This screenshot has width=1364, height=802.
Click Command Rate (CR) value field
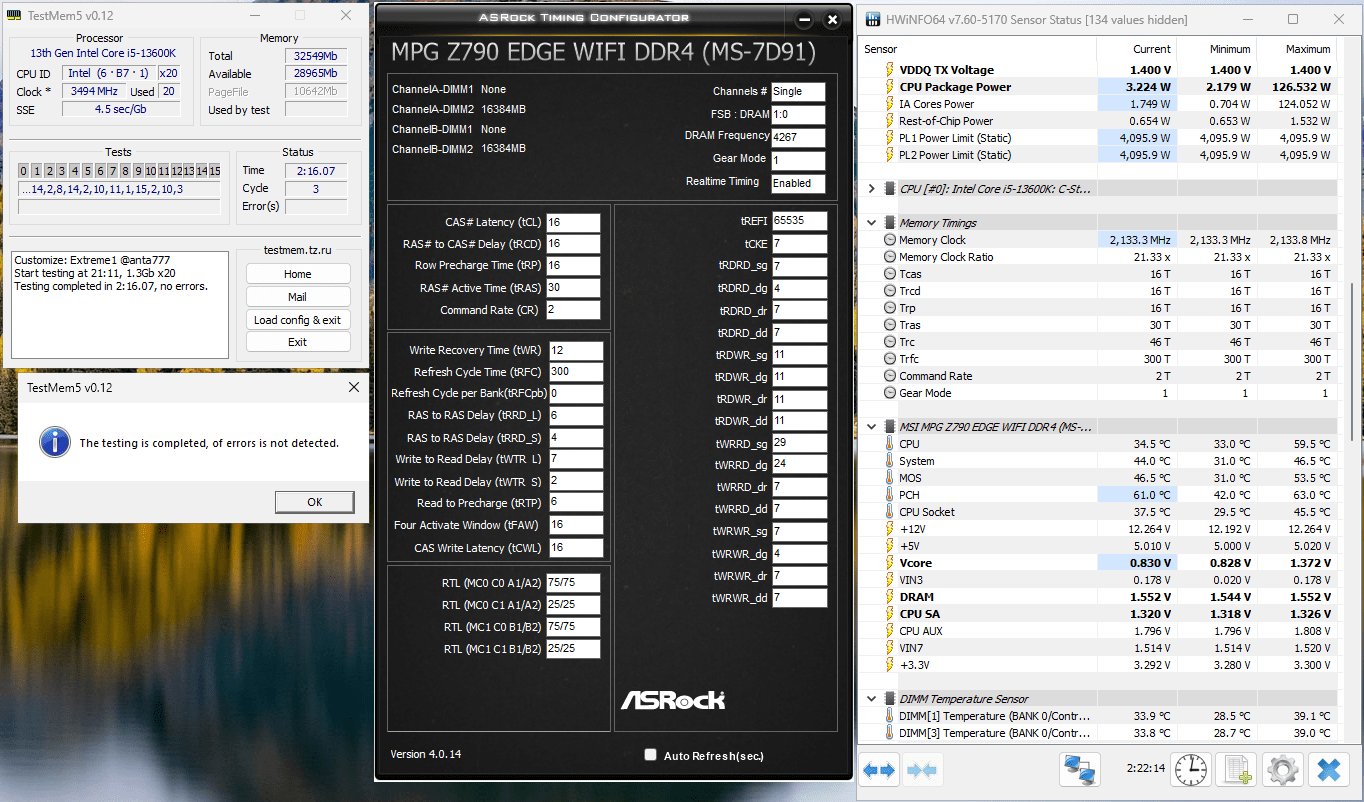pos(574,310)
